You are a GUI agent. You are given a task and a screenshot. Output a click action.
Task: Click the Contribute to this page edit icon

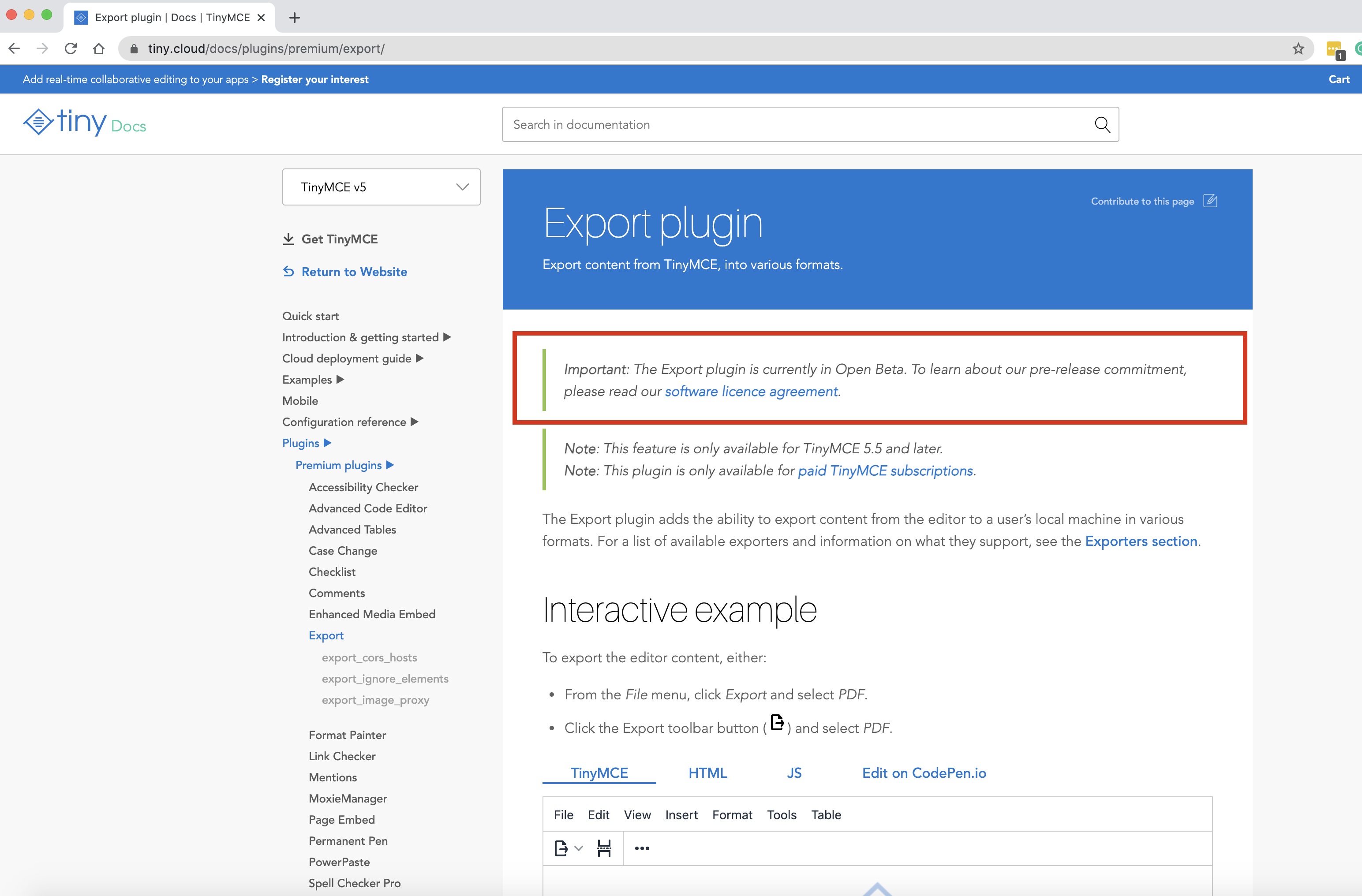[1210, 201]
